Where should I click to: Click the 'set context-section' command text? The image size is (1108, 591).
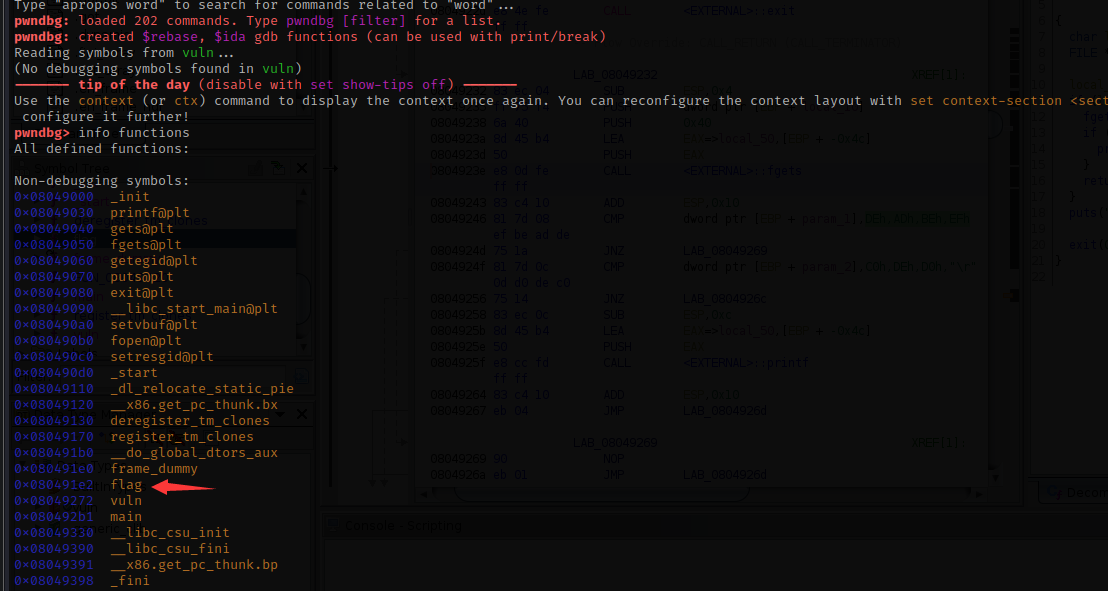pos(986,101)
